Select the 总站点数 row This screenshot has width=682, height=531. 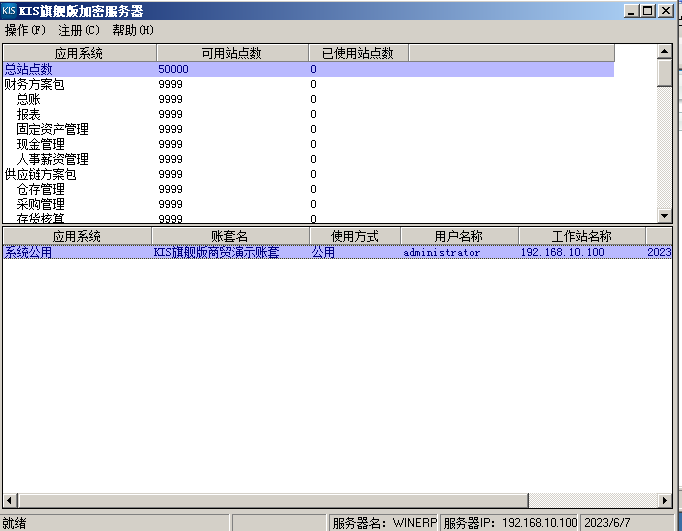tap(308, 69)
